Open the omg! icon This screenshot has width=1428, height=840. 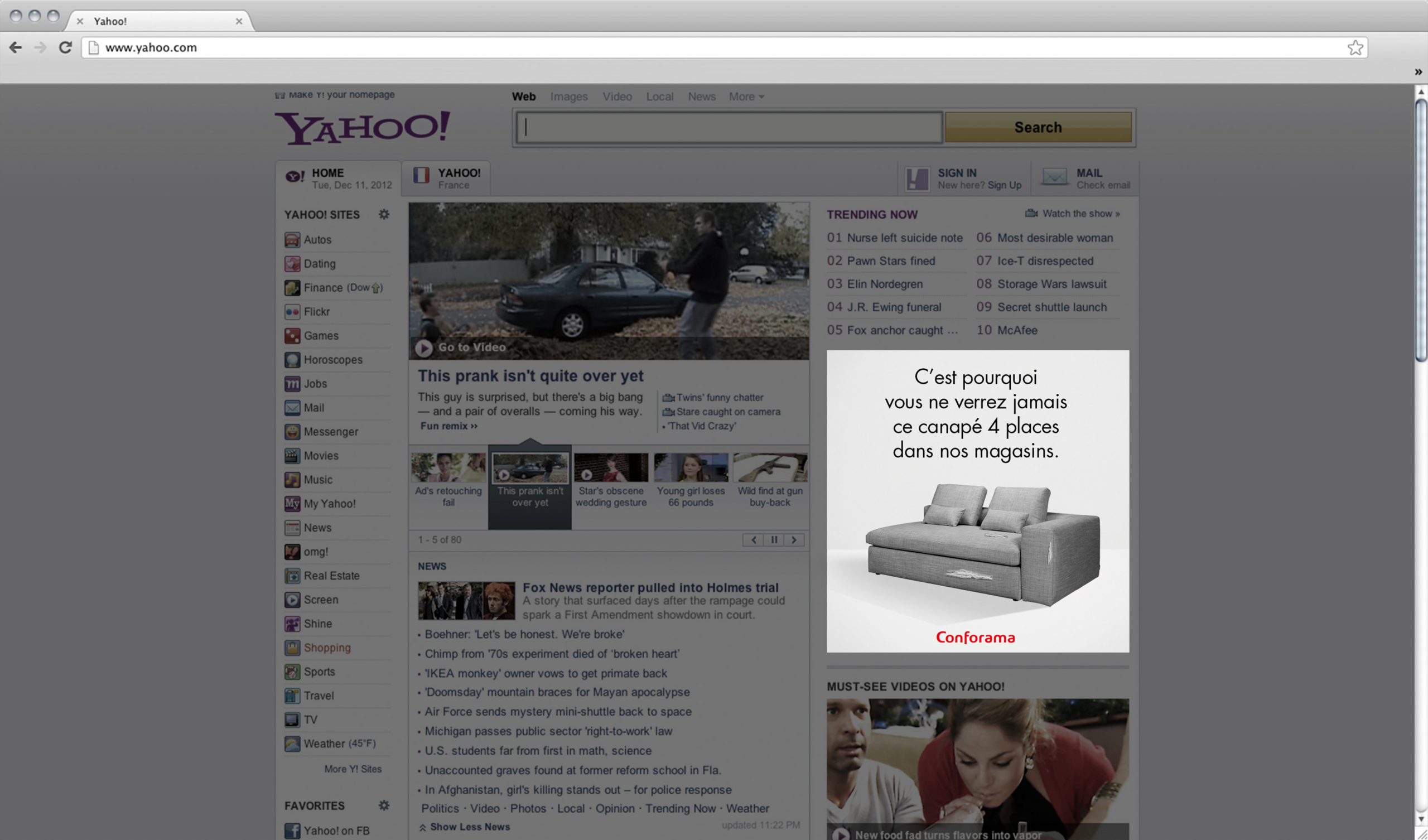tap(292, 552)
